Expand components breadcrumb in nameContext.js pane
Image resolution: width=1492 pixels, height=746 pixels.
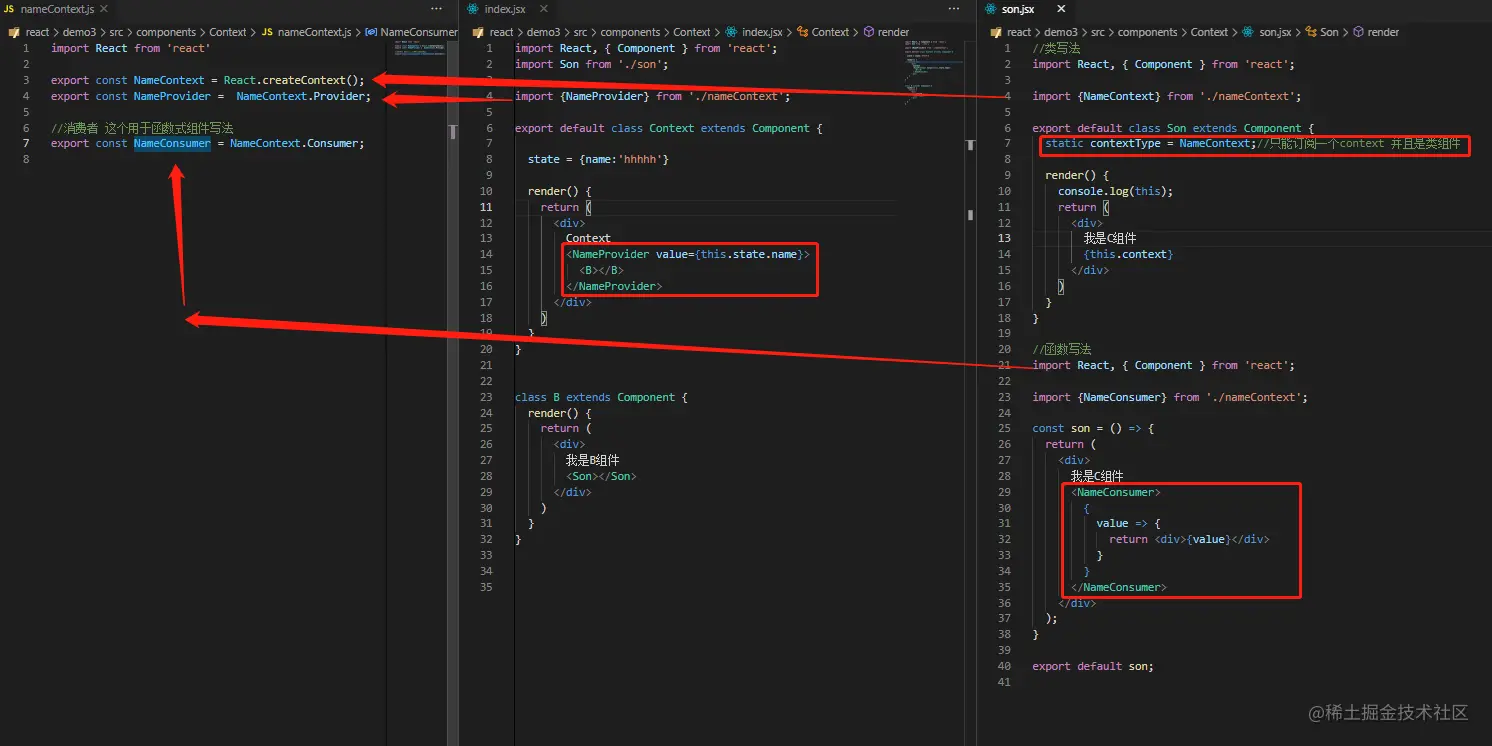(x=166, y=32)
